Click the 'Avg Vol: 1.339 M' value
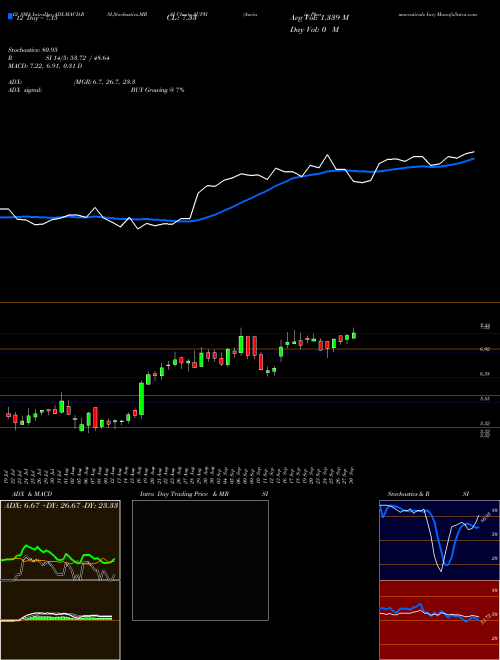500x660 pixels. pyautogui.click(x=319, y=18)
